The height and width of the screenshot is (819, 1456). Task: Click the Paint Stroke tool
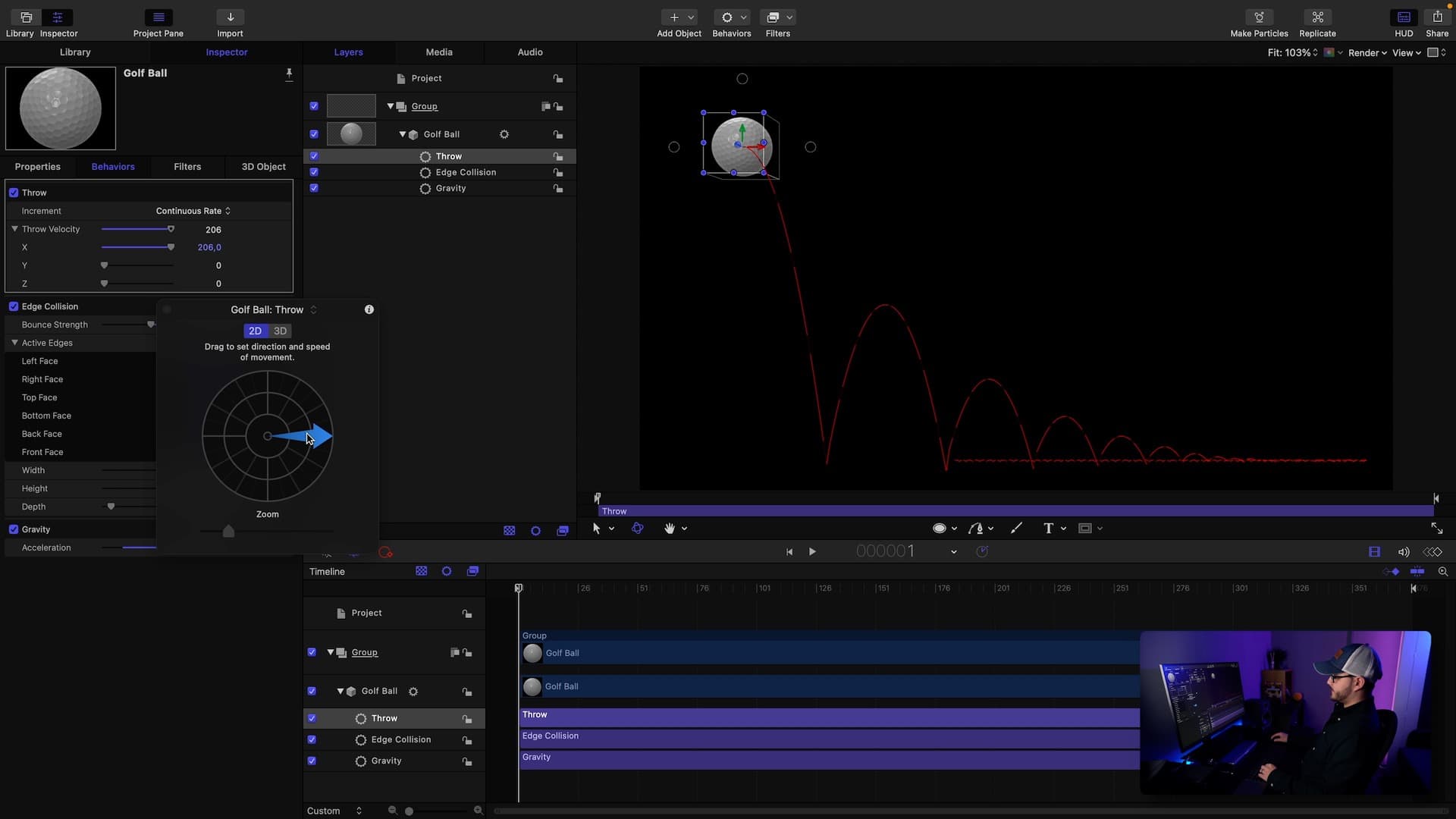[1016, 529]
